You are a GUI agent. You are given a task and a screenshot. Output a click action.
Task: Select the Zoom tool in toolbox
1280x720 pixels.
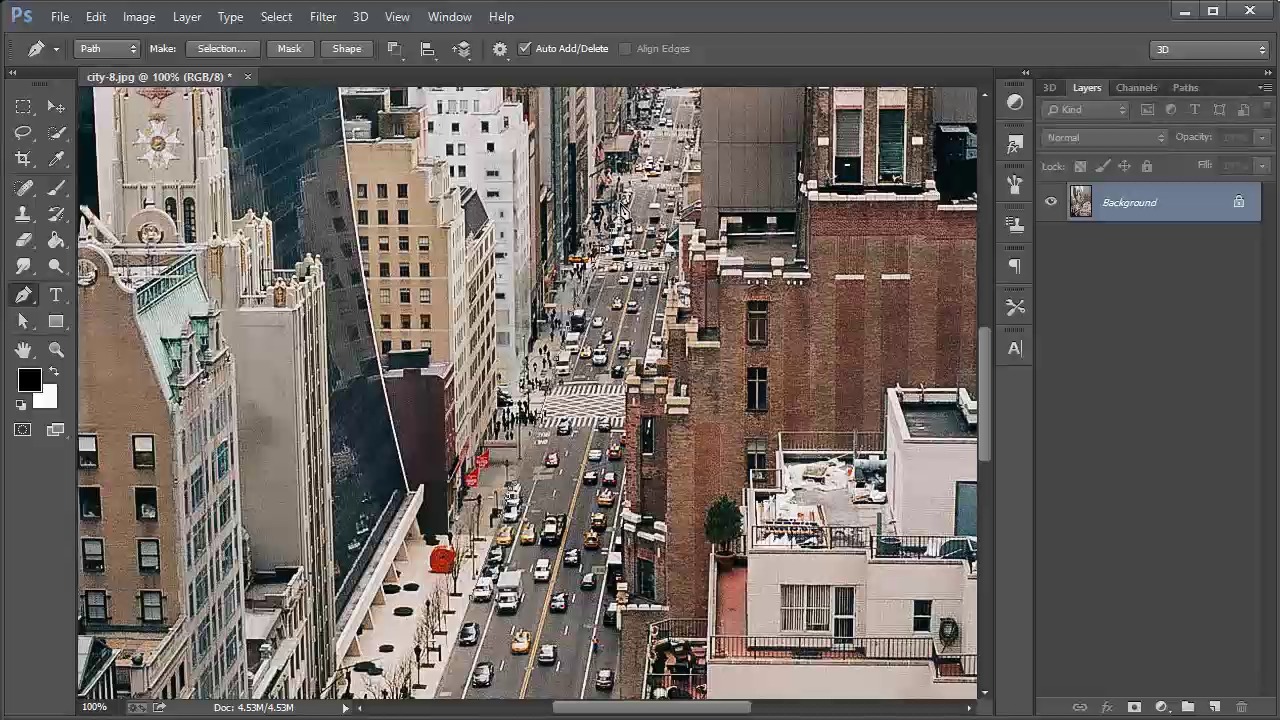(x=56, y=349)
